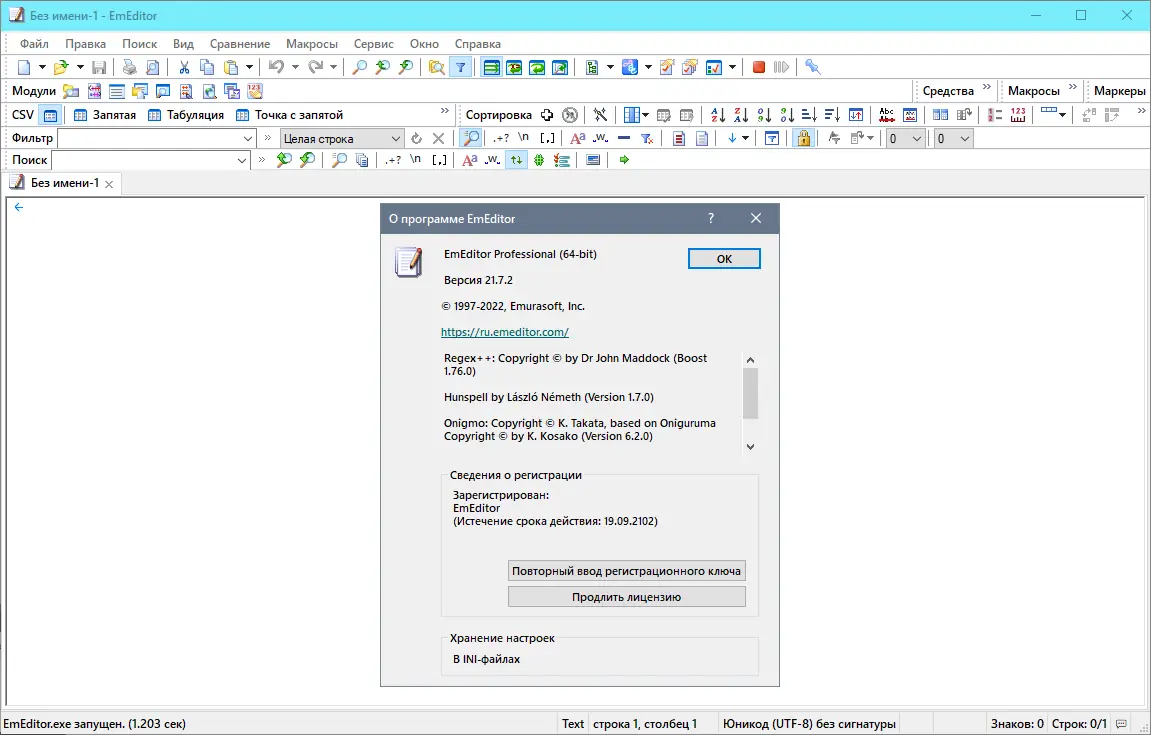Screen dimensions: 1151x735
Task: Click the credits scroll down arrow
Action: tap(750, 446)
